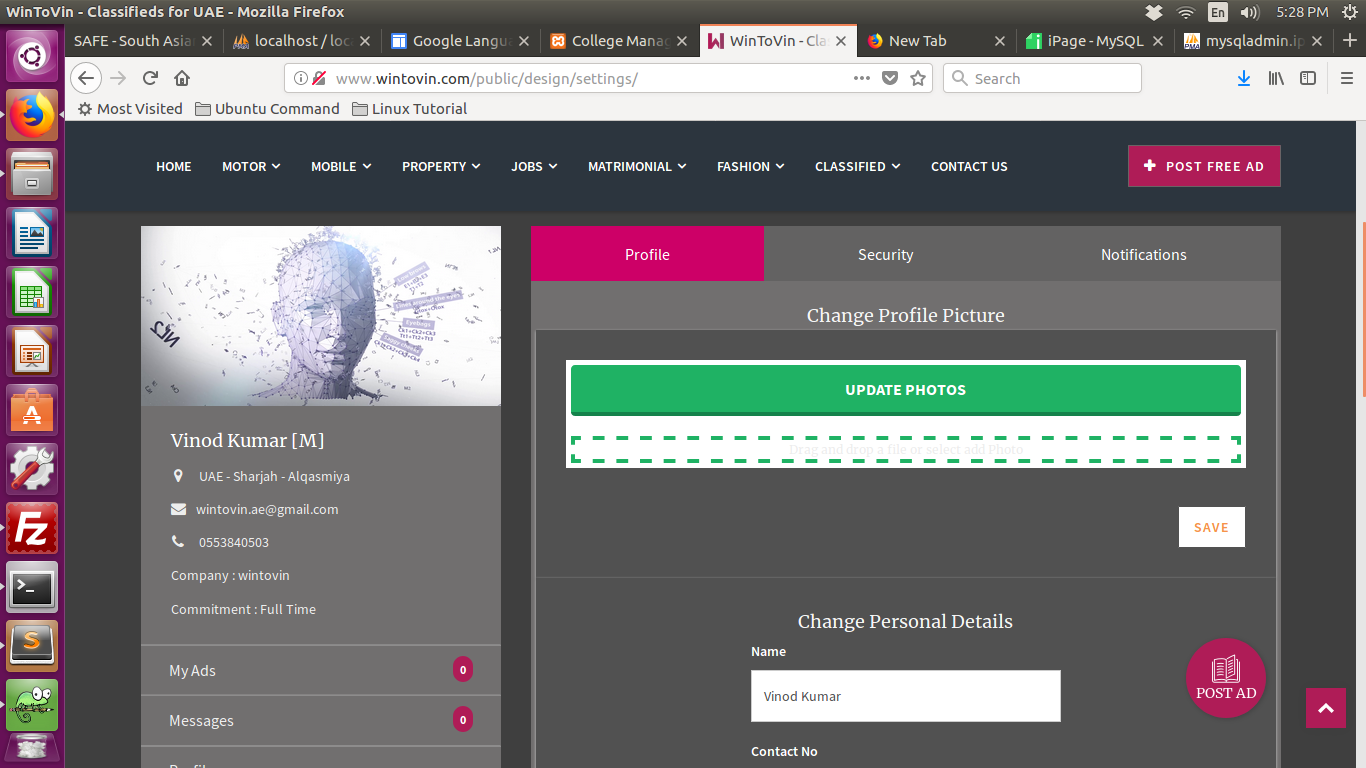
Task: Open Firefox from the Ubuntu dock
Action: pyautogui.click(x=32, y=116)
